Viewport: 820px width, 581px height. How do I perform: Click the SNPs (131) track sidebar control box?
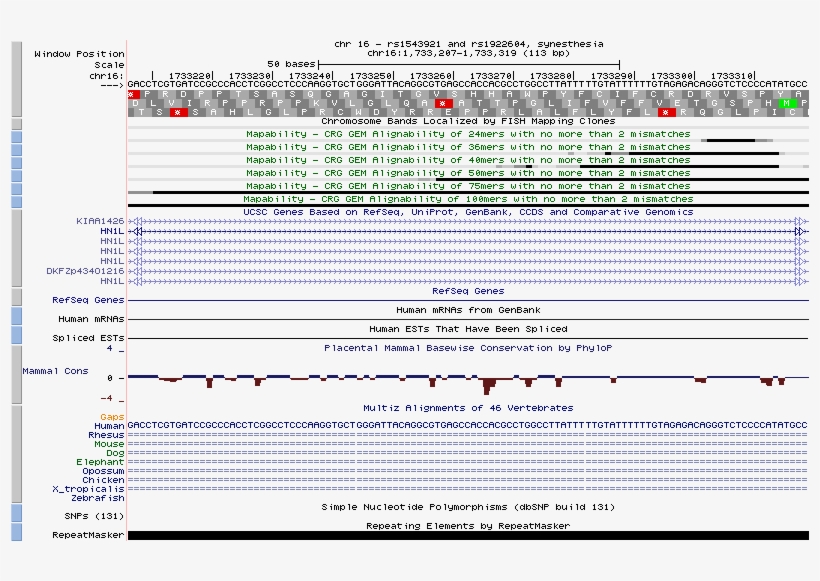tap(16, 515)
